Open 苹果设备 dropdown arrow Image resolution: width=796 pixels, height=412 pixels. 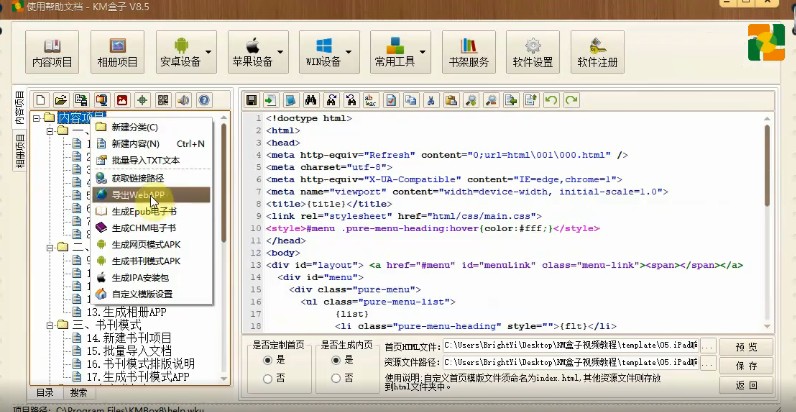(280, 52)
